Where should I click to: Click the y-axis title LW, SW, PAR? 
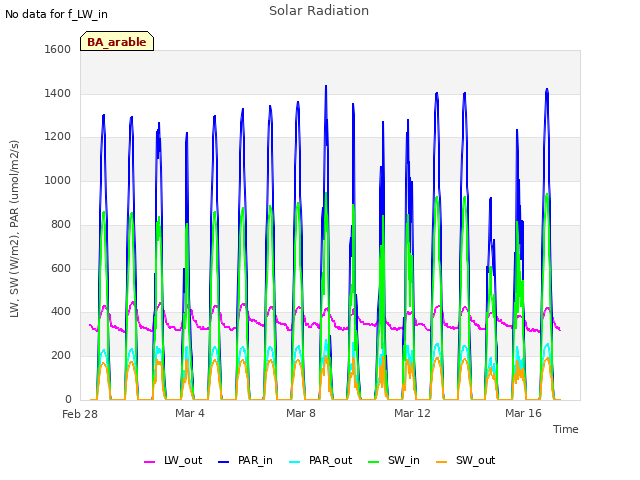click(14, 229)
